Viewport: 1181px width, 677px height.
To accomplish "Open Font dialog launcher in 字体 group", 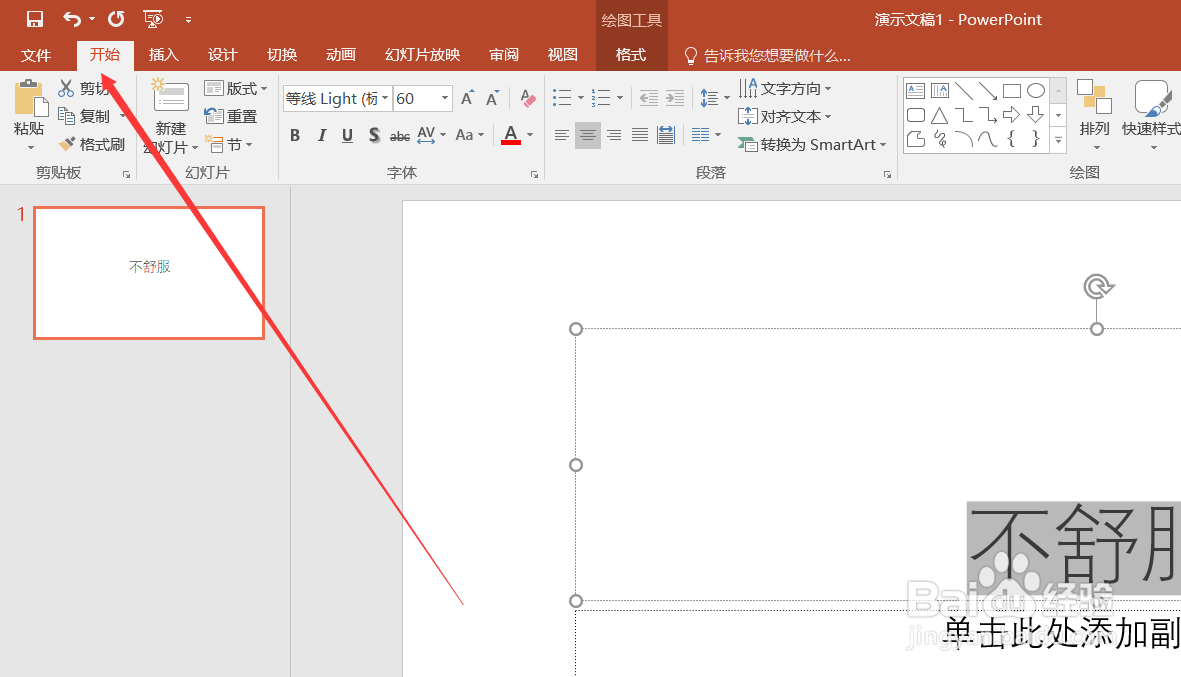I will (x=534, y=174).
